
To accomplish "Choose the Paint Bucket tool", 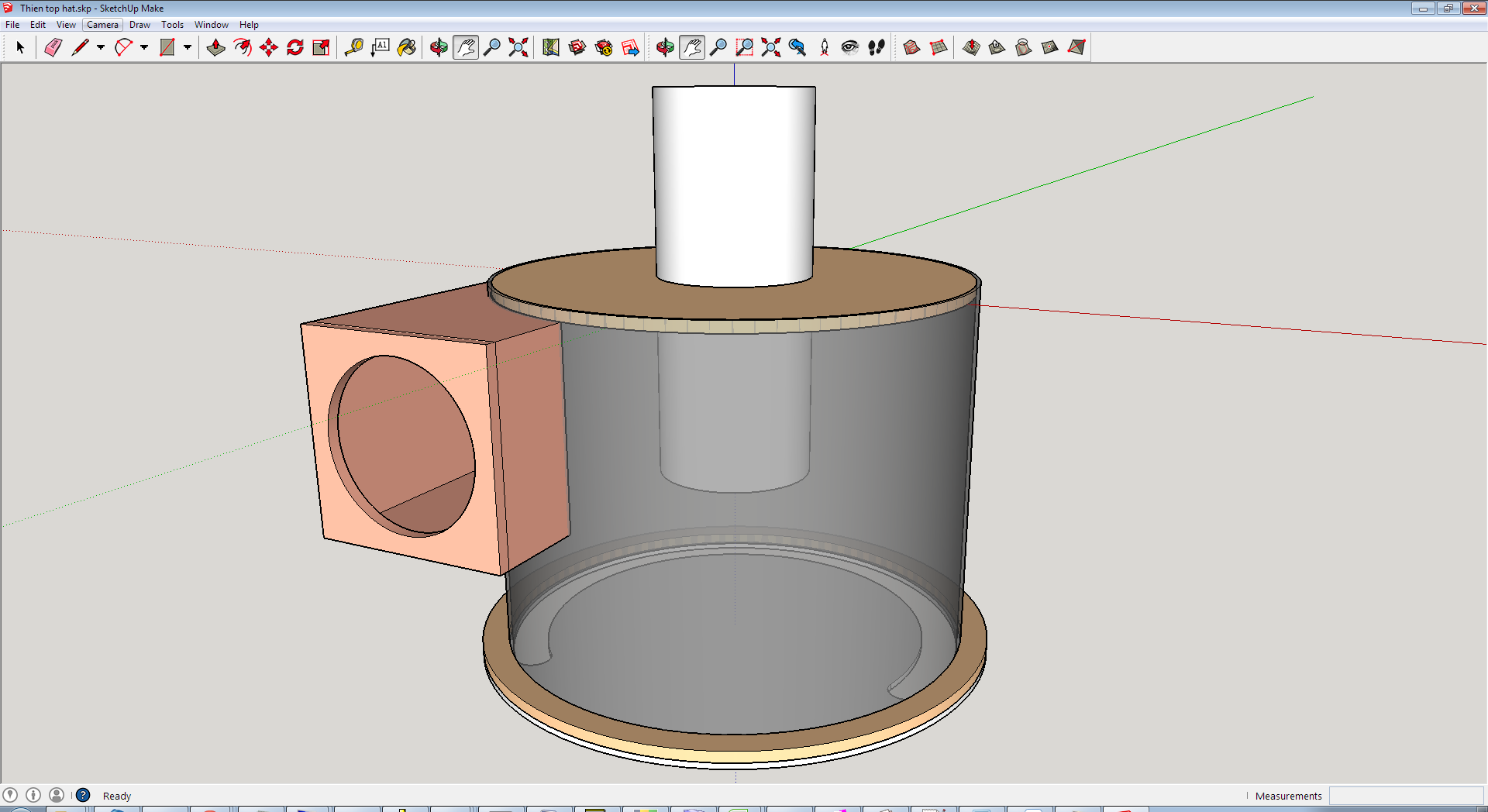I will pyautogui.click(x=406, y=47).
